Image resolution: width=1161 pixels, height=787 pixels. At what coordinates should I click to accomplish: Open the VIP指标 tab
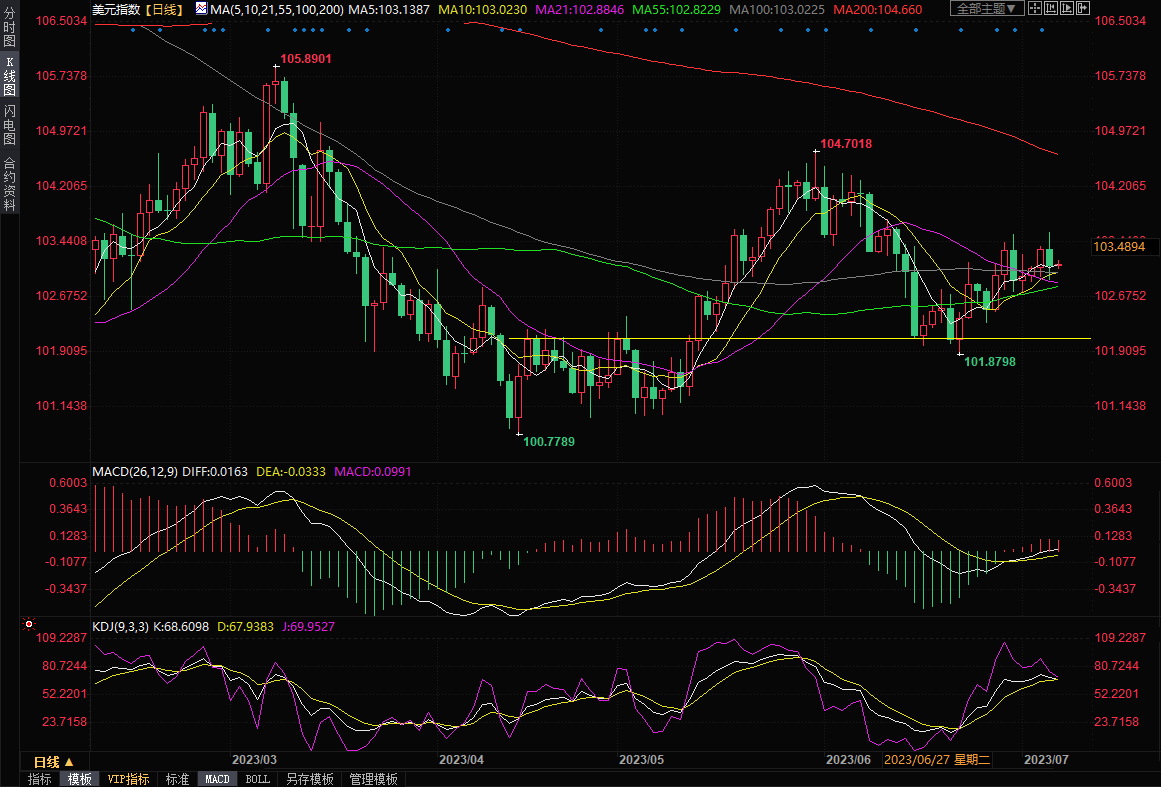128,779
